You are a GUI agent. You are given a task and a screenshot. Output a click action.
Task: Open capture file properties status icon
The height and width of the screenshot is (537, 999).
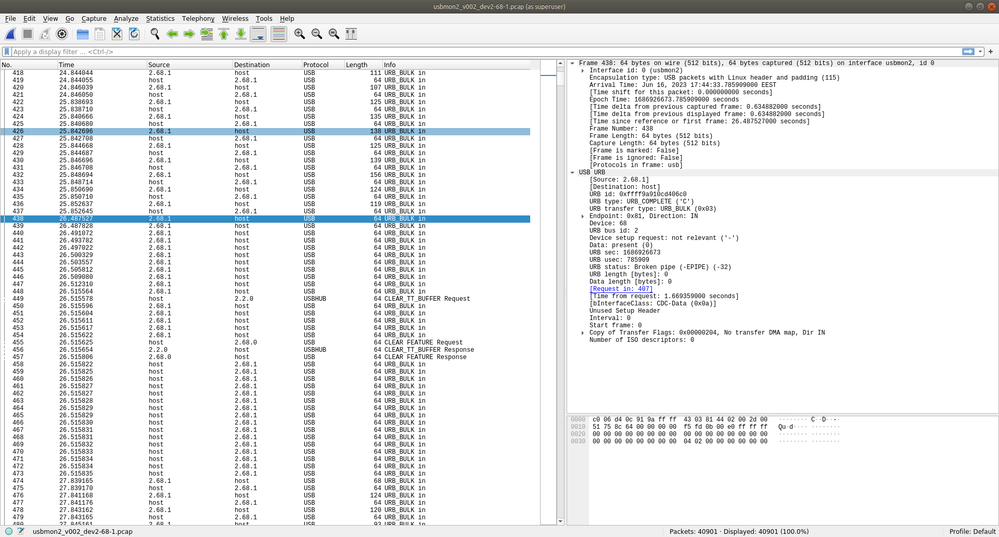point(21,531)
